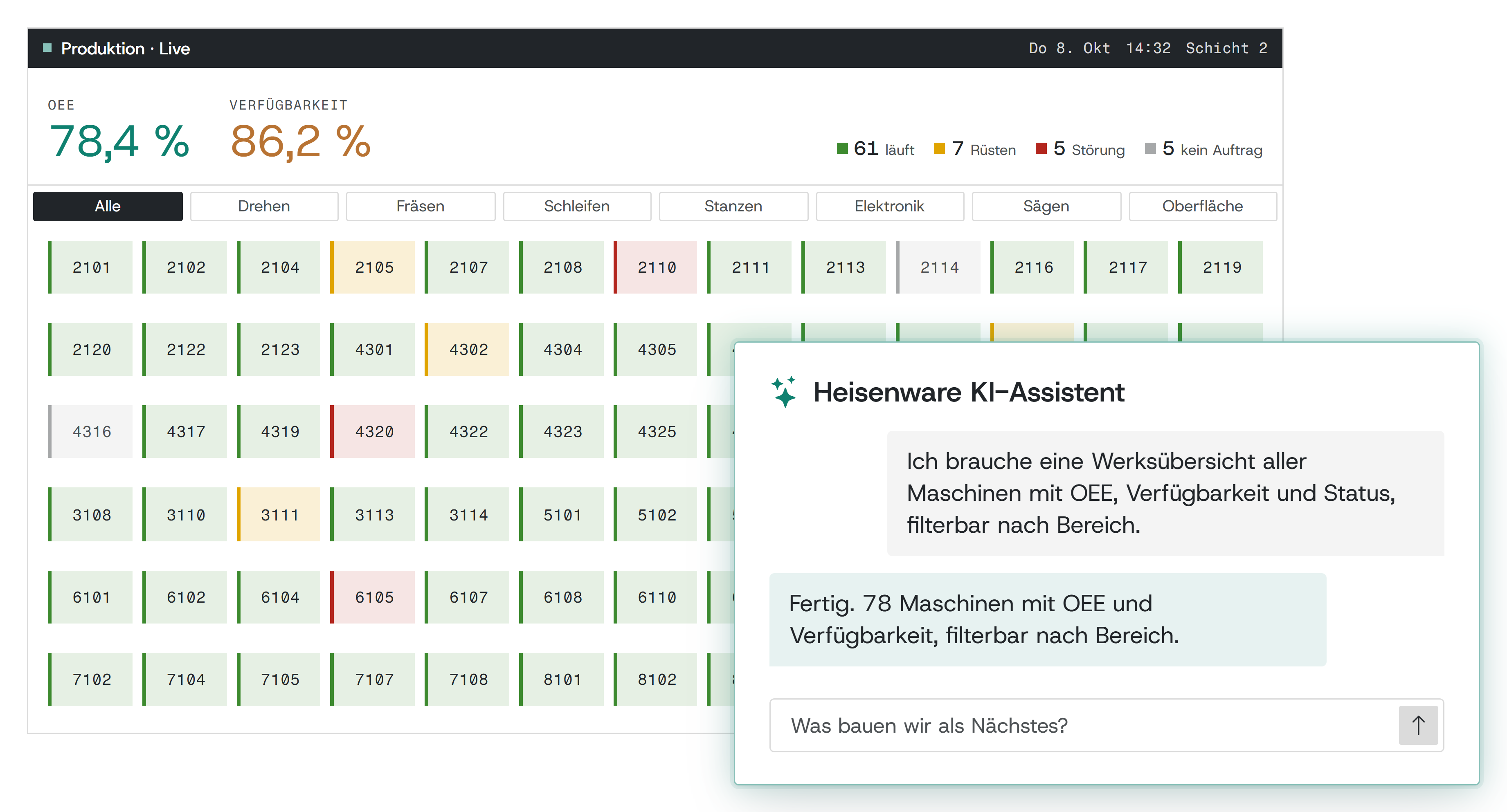Click machine tile 7102
Image resolution: width=1507 pixels, height=812 pixels.
(90, 679)
